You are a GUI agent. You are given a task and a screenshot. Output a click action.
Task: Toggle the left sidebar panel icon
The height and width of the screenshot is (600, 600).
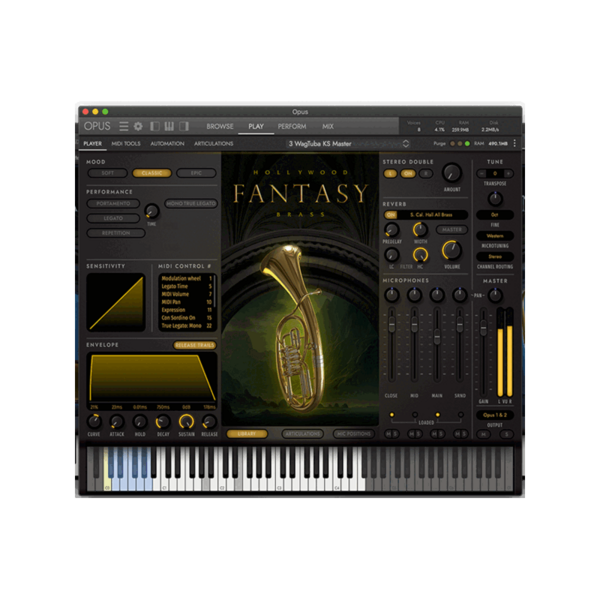point(155,126)
